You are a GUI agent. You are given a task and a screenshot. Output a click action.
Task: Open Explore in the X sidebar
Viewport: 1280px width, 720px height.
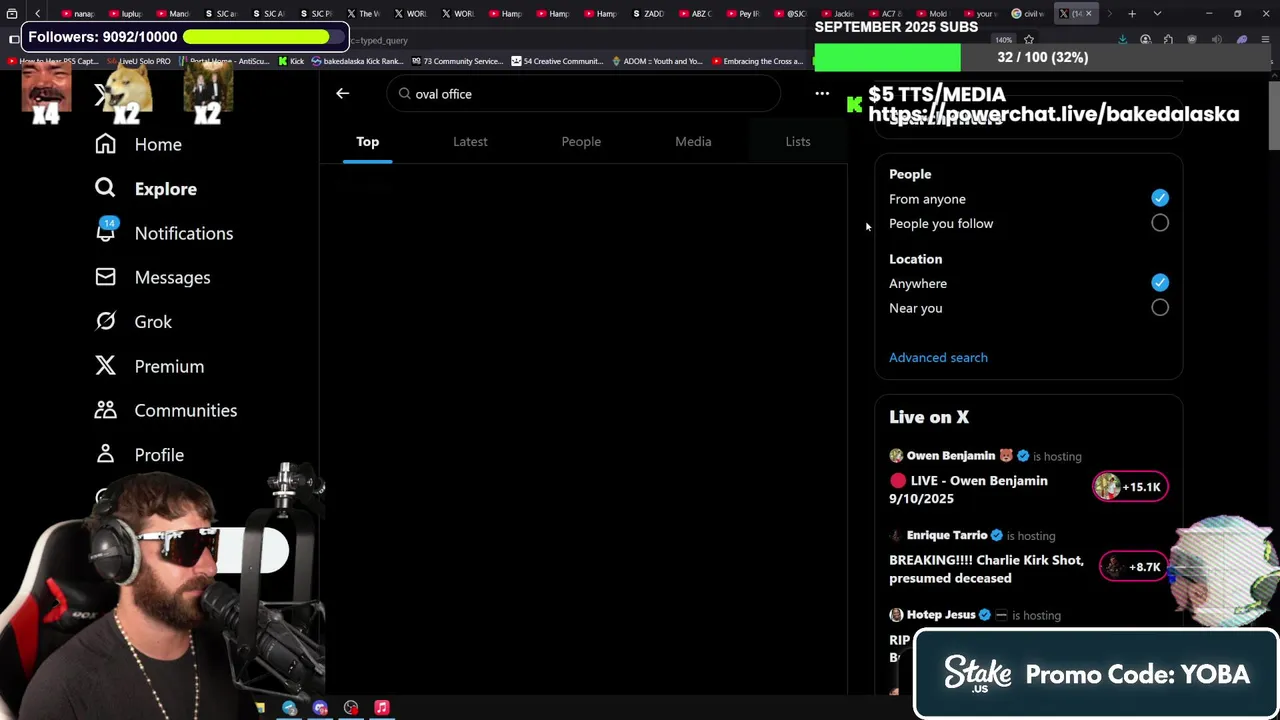click(146, 188)
